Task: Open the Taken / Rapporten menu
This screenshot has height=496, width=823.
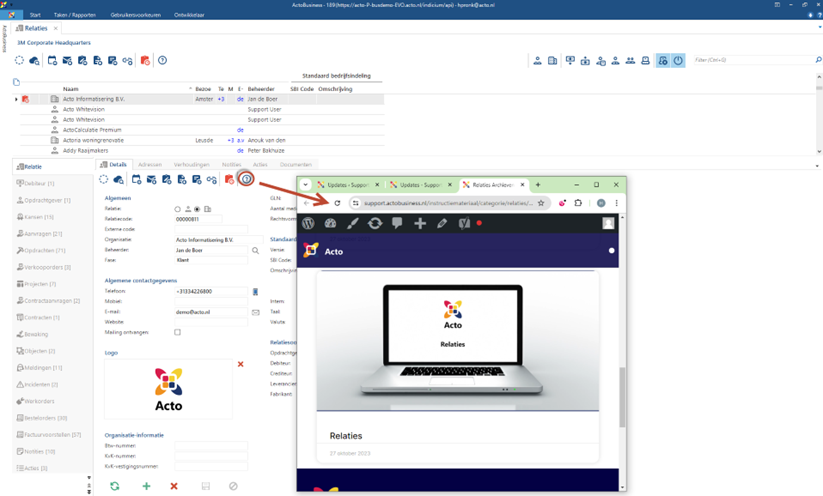Action: click(75, 15)
